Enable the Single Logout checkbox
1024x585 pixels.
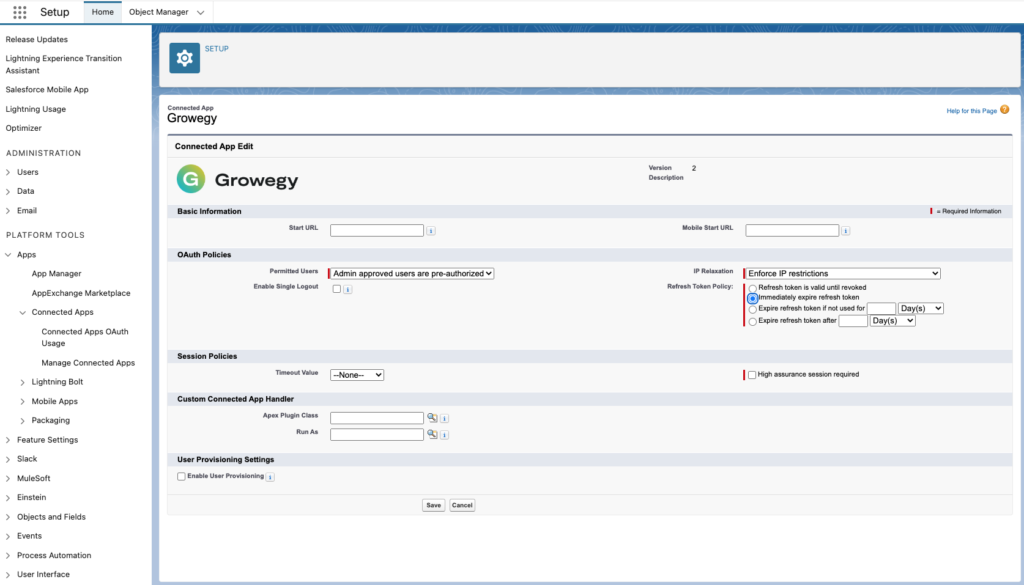[337, 289]
